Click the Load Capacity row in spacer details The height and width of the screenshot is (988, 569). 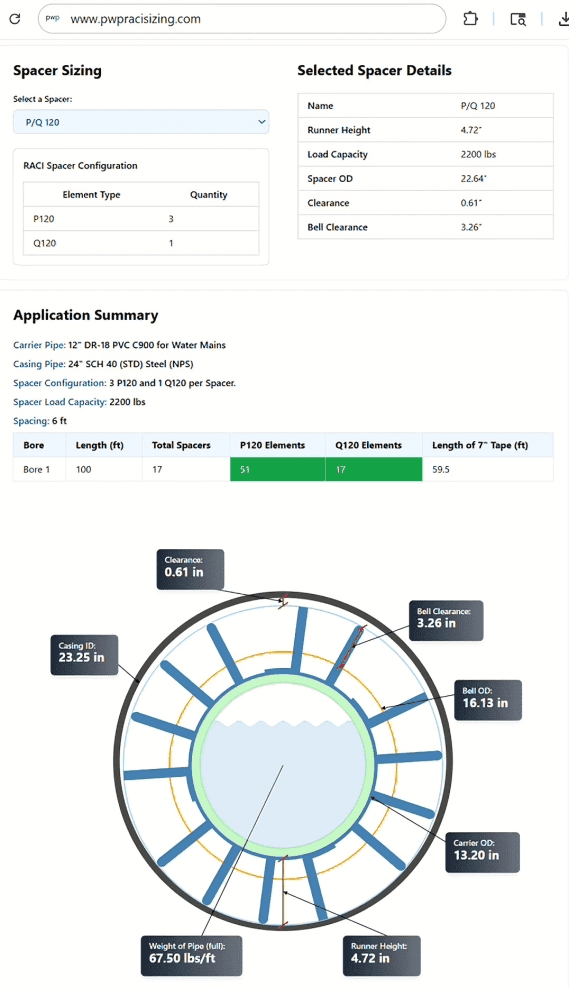(x=425, y=154)
